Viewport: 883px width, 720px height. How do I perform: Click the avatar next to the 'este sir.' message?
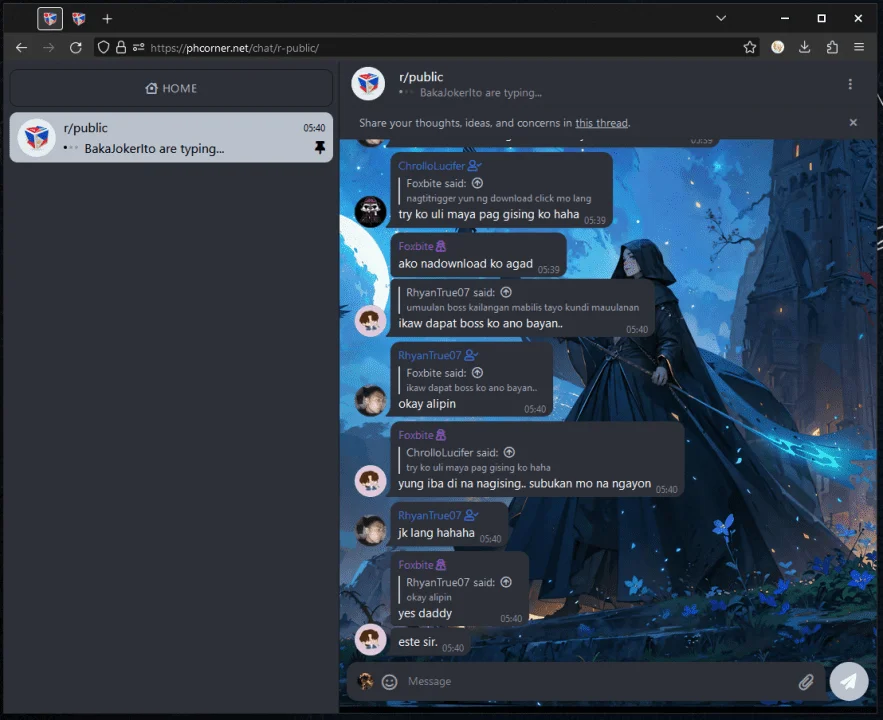(371, 639)
